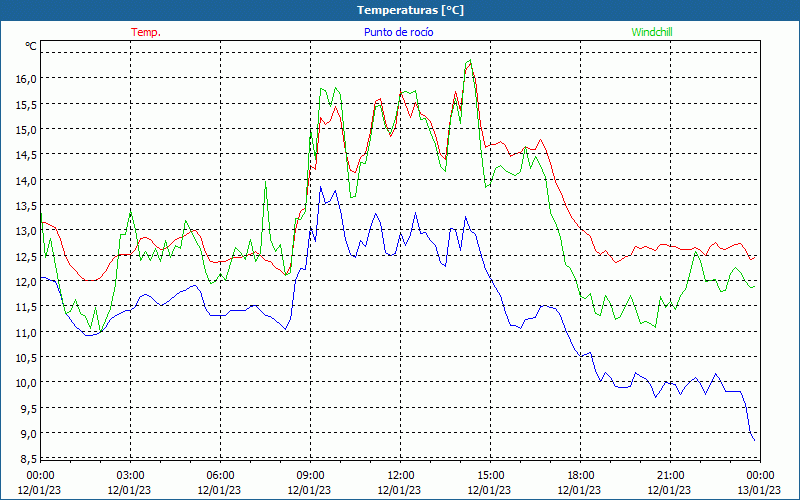Click the 15:00 time axis label
Screen dimensions: 800x500
[x=490, y=476]
